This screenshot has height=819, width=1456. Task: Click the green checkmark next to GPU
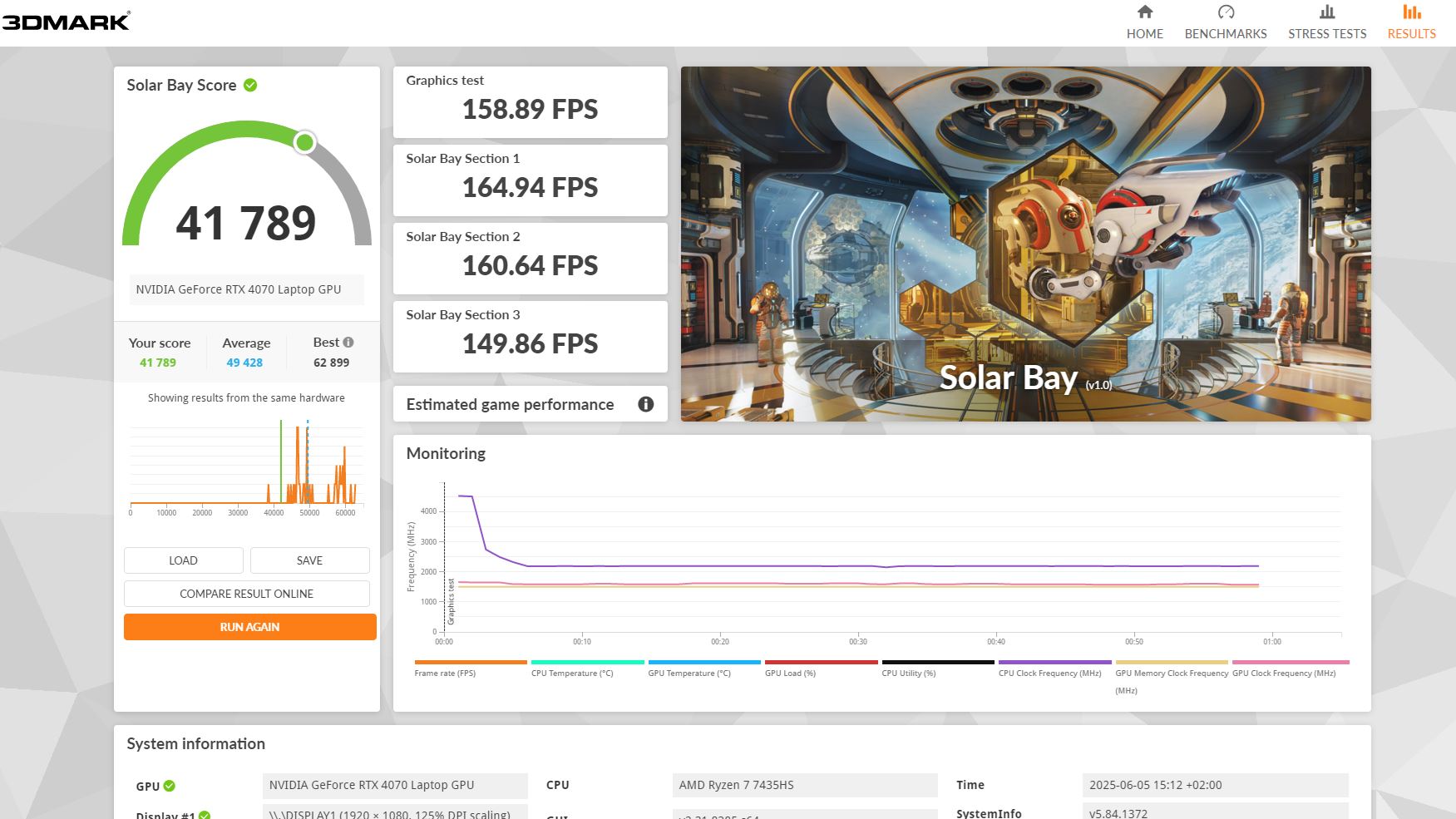(170, 786)
